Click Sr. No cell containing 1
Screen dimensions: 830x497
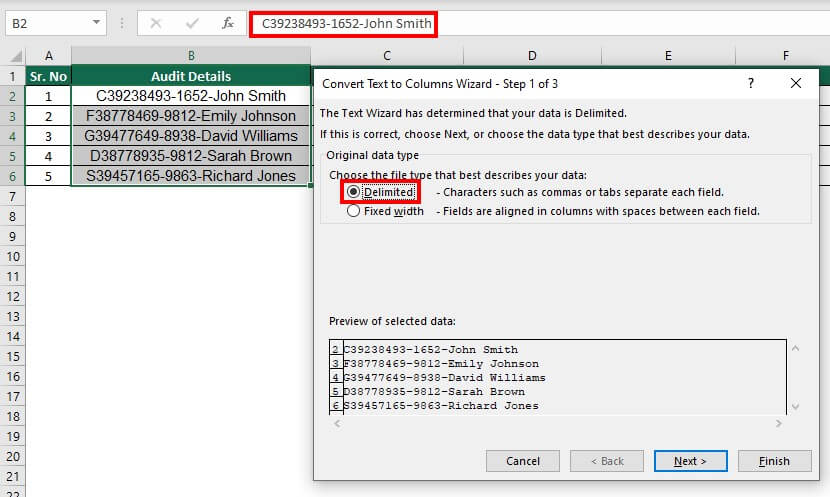tap(48, 96)
